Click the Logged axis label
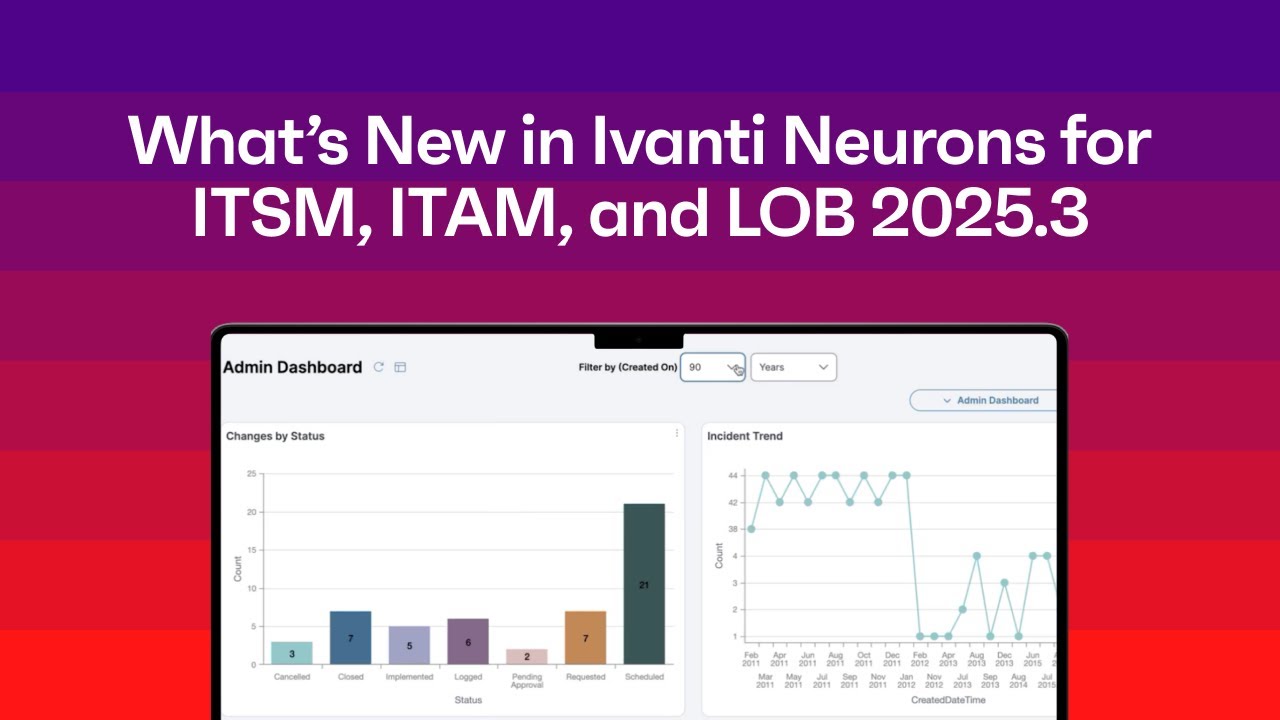Image resolution: width=1280 pixels, height=720 pixels. point(468,677)
